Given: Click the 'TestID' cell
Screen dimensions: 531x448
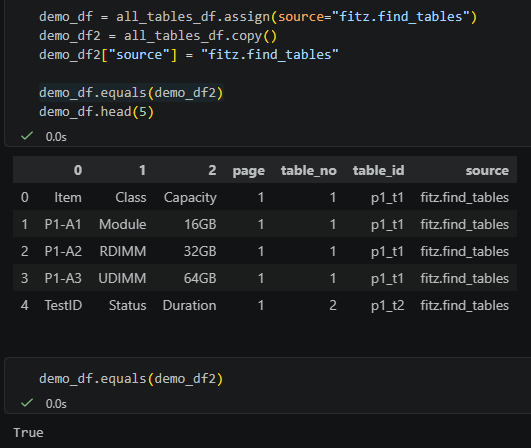Looking at the screenshot, I should click(63, 305).
